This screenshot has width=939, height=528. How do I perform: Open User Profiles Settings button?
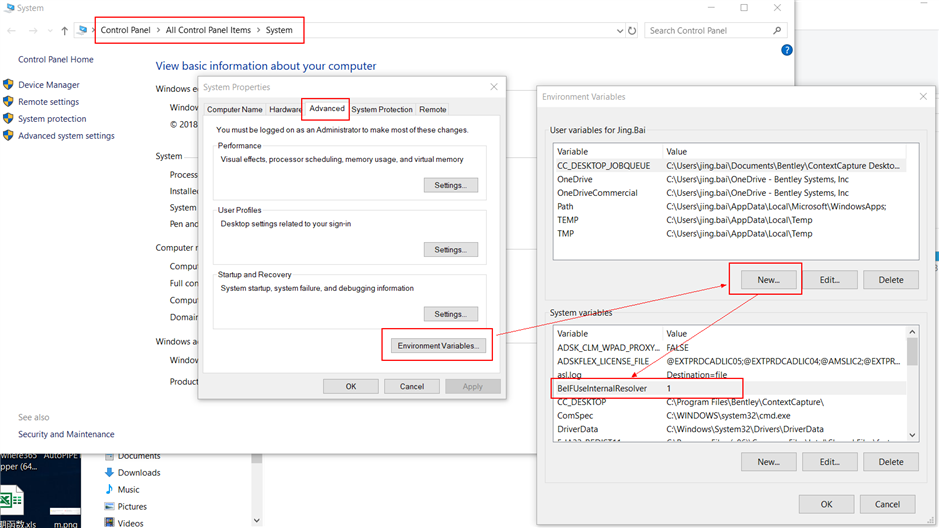(451, 250)
